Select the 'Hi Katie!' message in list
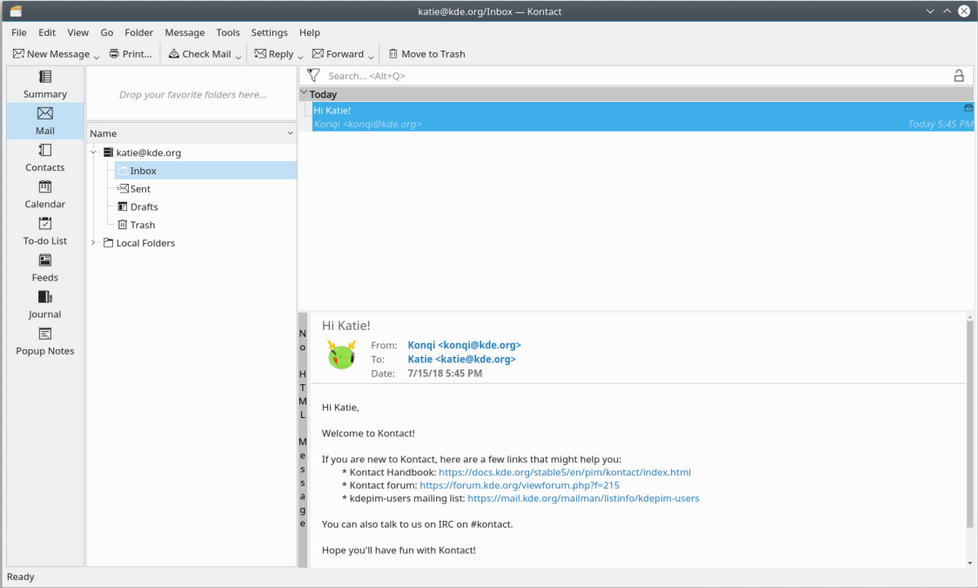Image resolution: width=978 pixels, height=588 pixels. pyautogui.click(x=642, y=117)
